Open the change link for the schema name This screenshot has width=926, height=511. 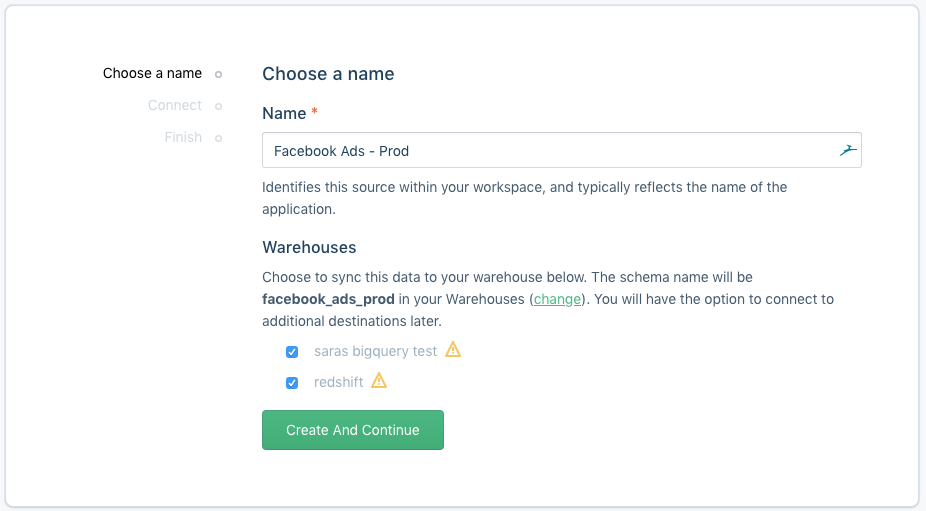point(557,299)
